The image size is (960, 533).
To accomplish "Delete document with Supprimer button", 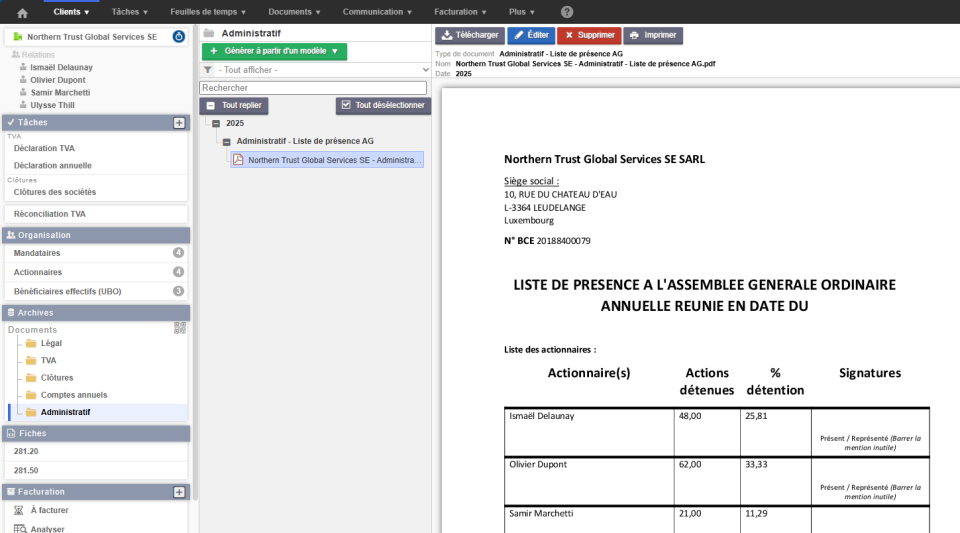I will (x=590, y=35).
